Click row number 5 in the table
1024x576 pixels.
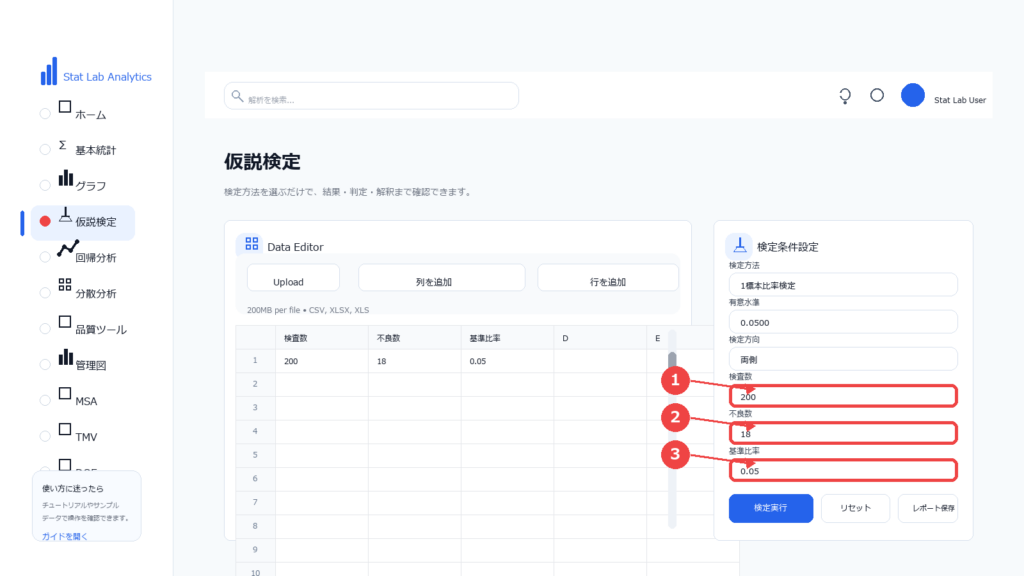pos(255,455)
